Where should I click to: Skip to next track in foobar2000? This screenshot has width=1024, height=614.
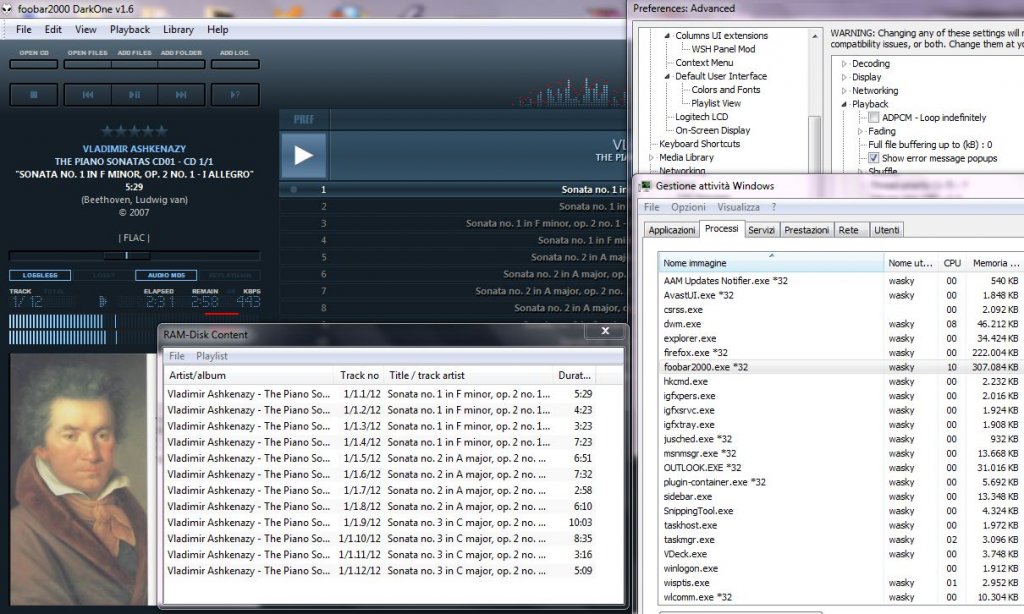point(182,95)
